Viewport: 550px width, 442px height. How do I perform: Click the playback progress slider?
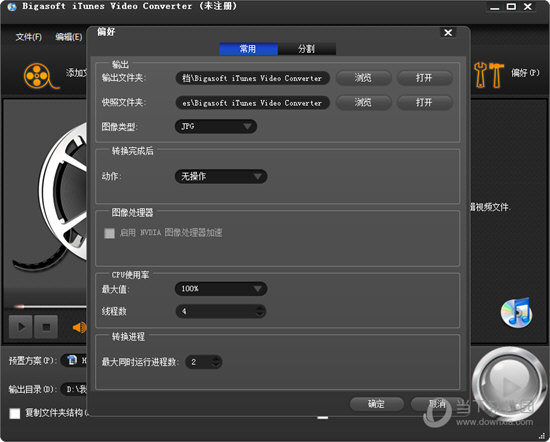tap(49, 307)
